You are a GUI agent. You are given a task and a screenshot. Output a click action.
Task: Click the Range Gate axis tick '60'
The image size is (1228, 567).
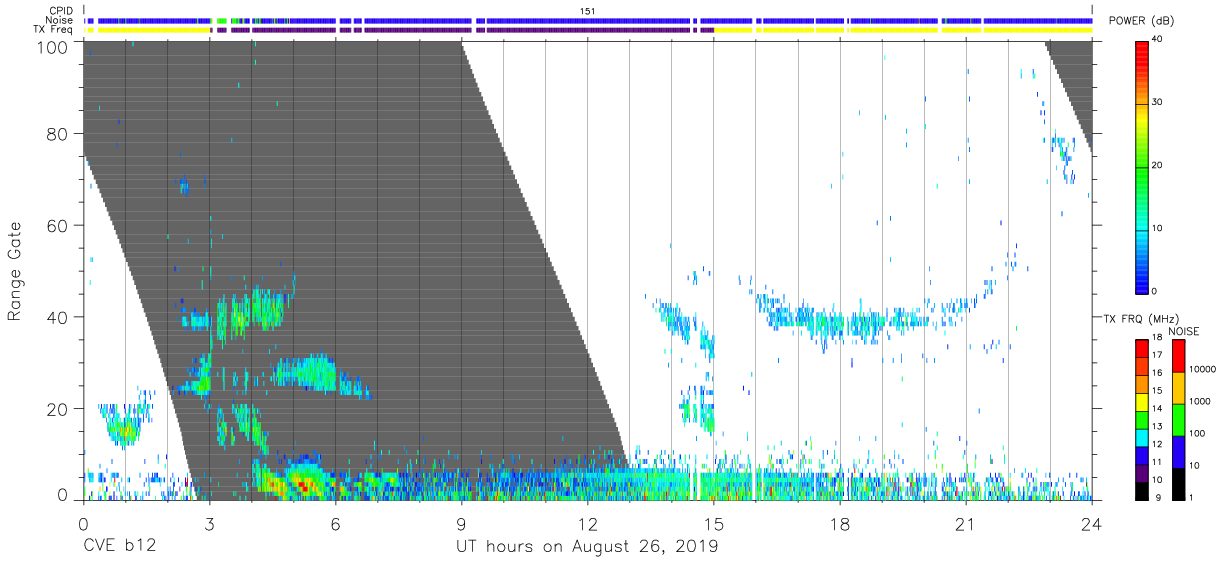(56, 226)
